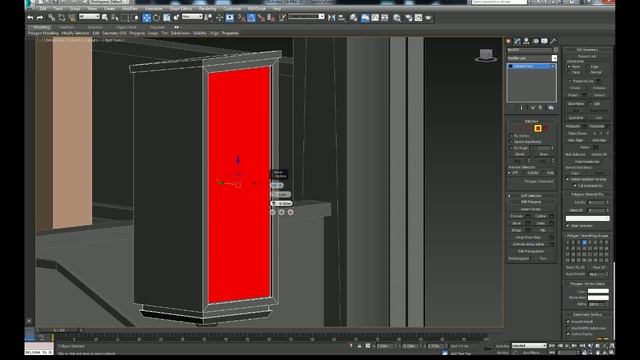This screenshot has width=640, height=360.
Task: Open the selection filter dropdown in toolbar
Action: coord(89,17)
